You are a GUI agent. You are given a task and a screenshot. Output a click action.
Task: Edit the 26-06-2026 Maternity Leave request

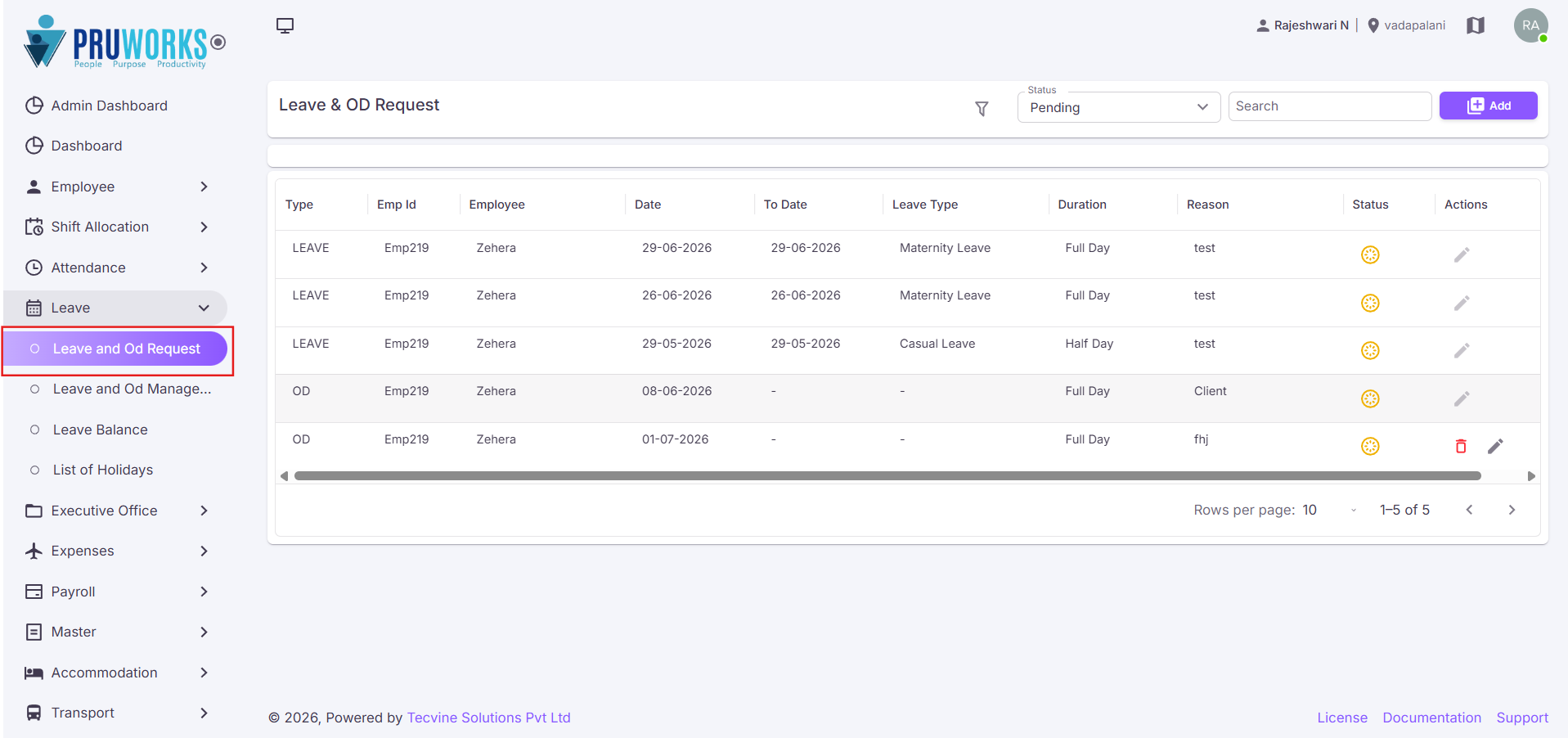click(1462, 303)
